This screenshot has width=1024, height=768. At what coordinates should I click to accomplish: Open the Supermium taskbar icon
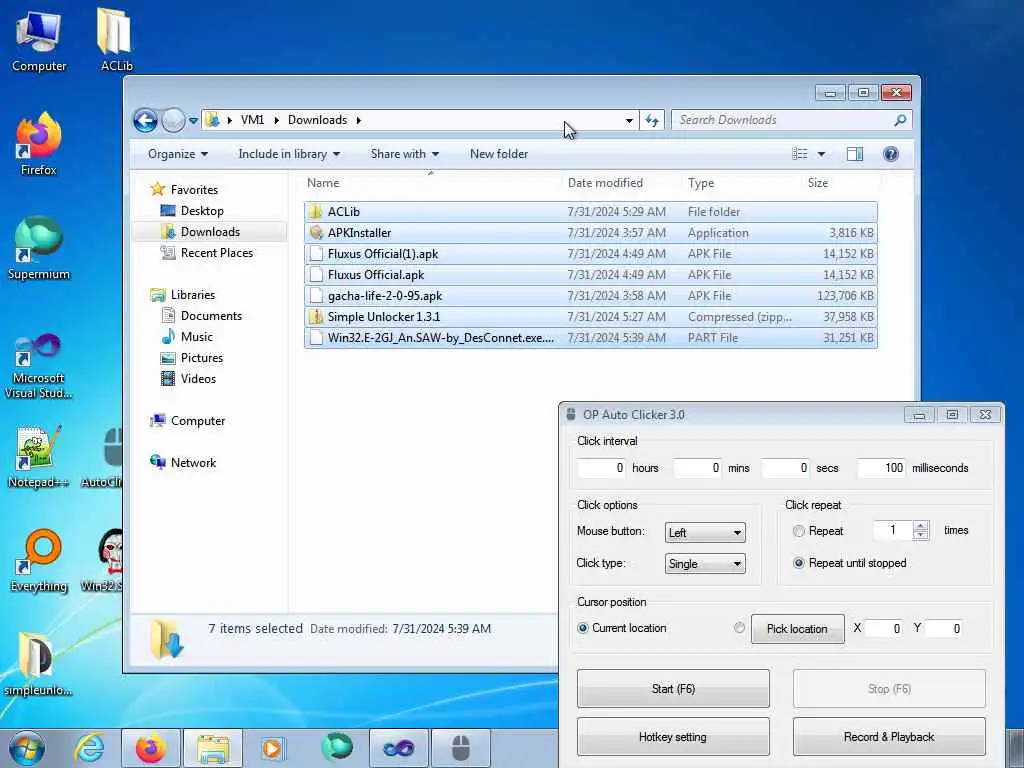tap(337, 748)
